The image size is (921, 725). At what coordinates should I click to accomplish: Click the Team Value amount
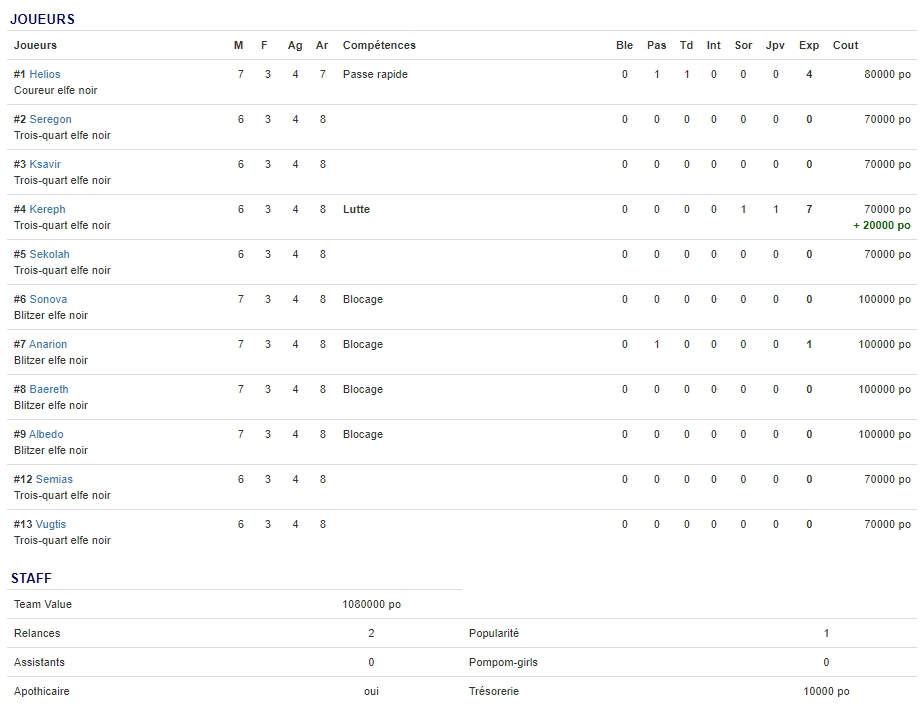tap(371, 604)
